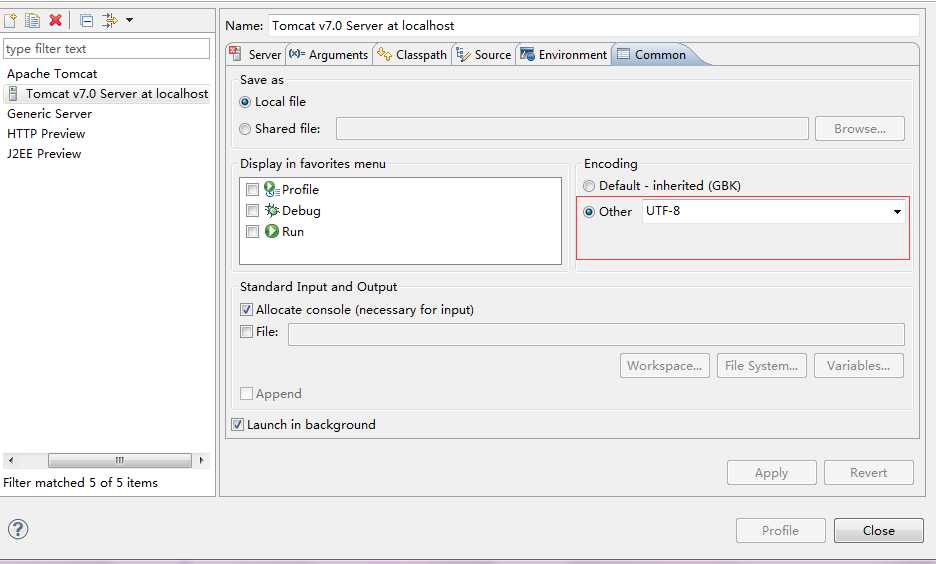Toggle the Append checkbox
Screen dimensions: 936x564
coord(247,393)
